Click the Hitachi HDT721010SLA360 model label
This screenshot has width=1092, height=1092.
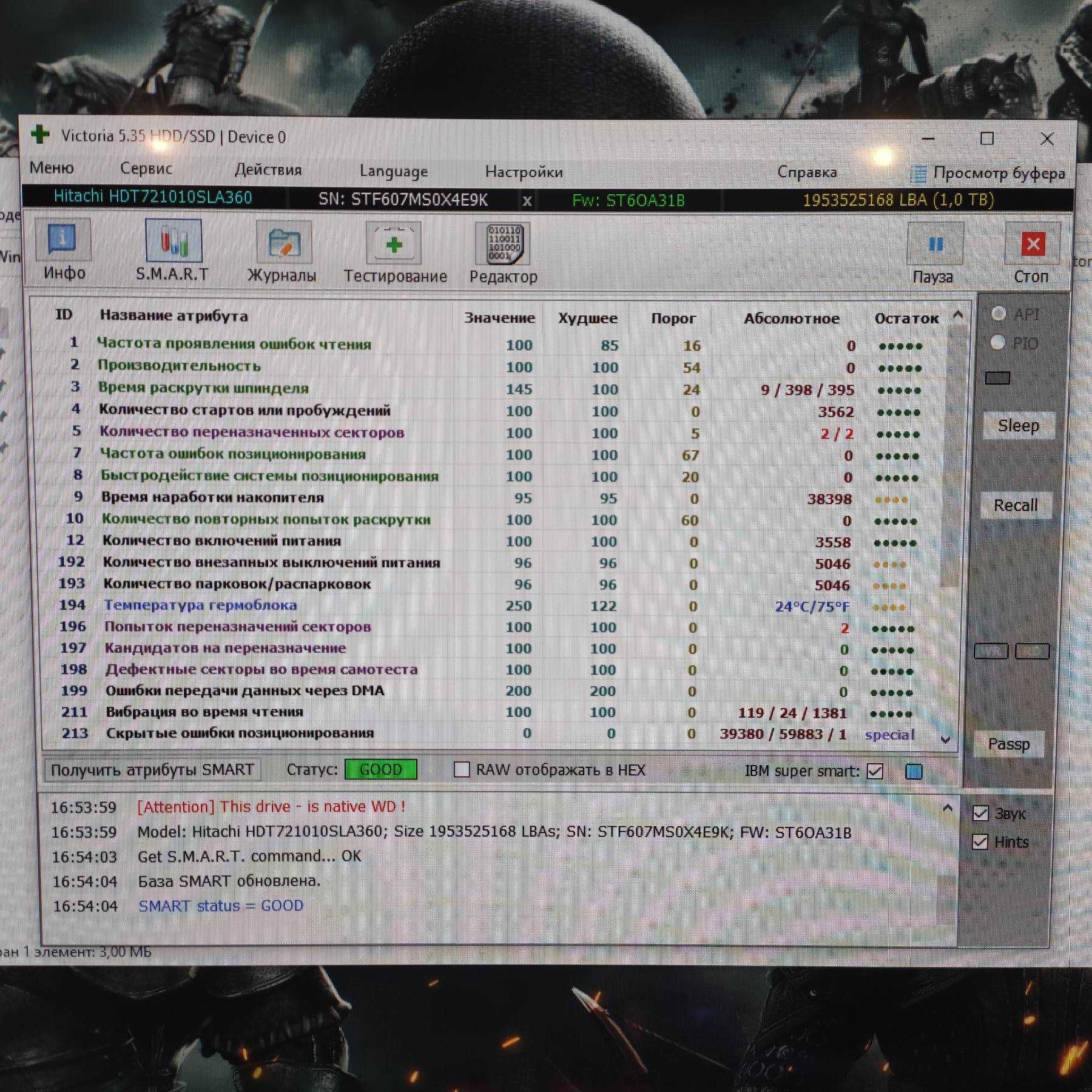pyautogui.click(x=152, y=197)
